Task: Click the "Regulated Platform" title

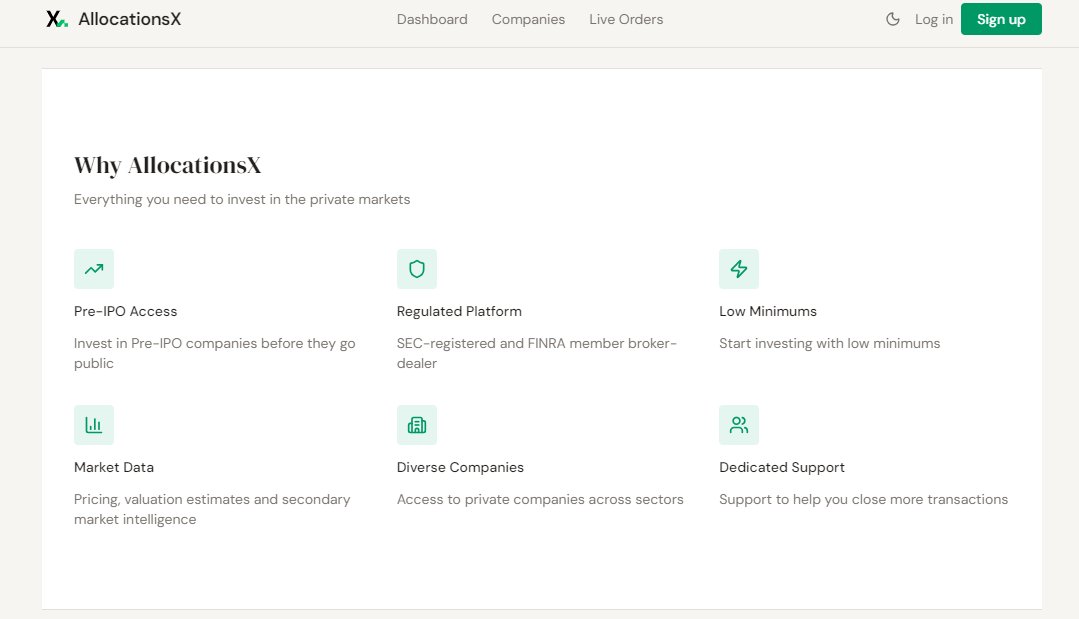Action: 459,312
